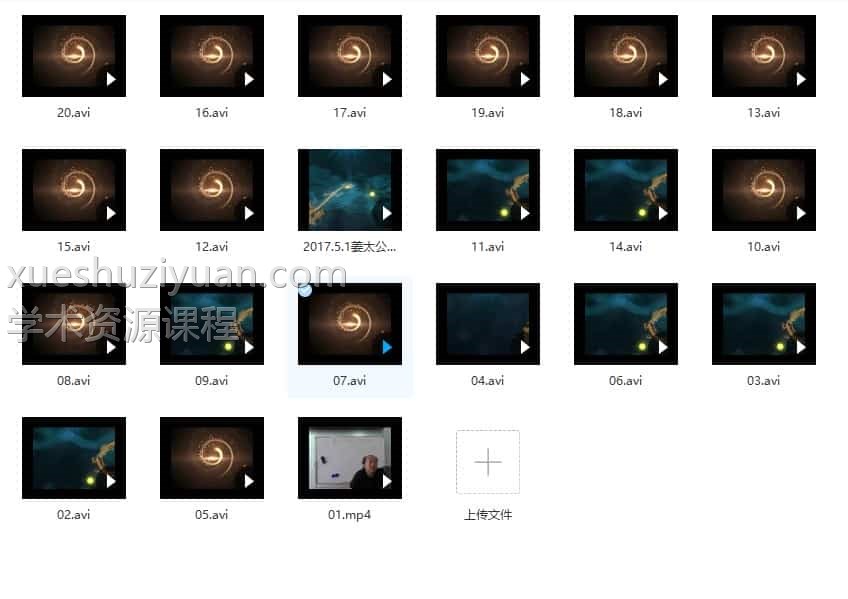Click the blue play icon on 07.avi
Viewport: 848px width, 599px height.
point(387,347)
